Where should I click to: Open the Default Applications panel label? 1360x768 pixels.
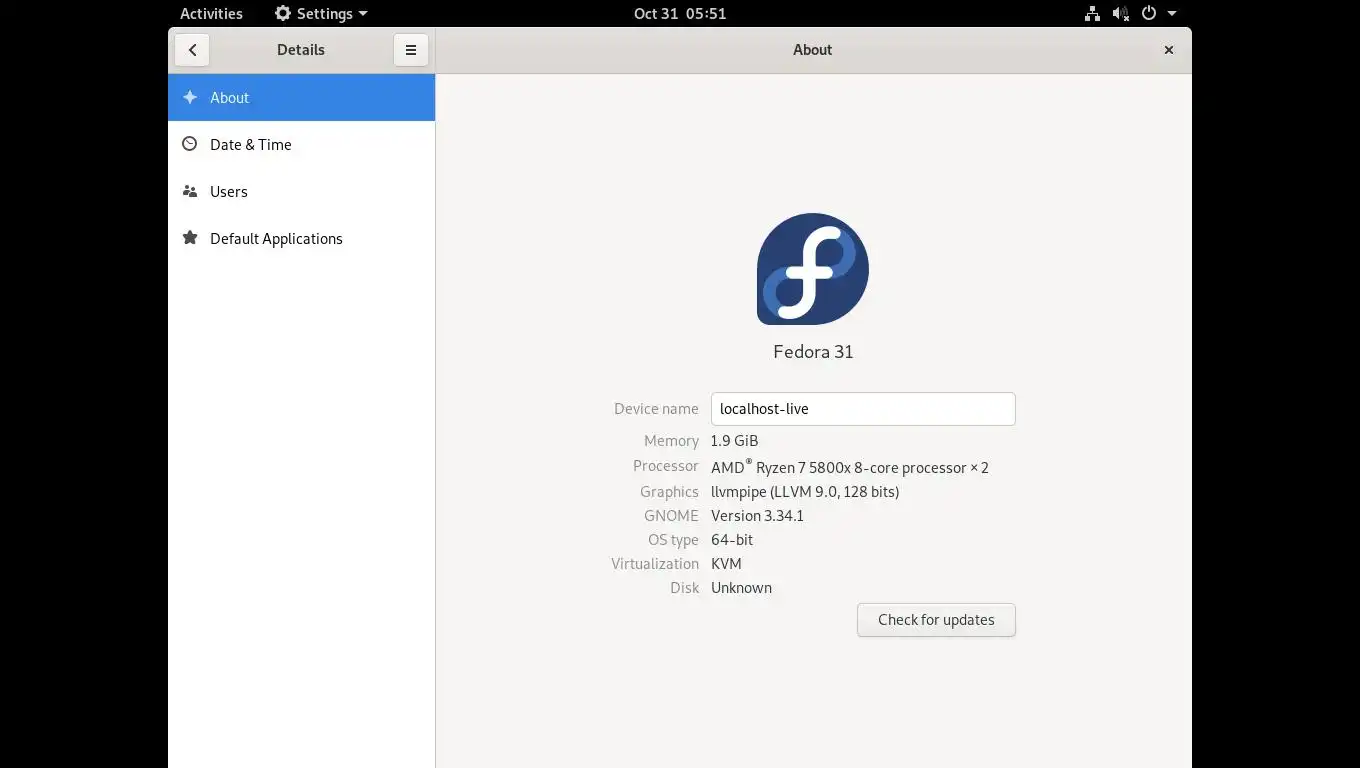[x=276, y=238]
